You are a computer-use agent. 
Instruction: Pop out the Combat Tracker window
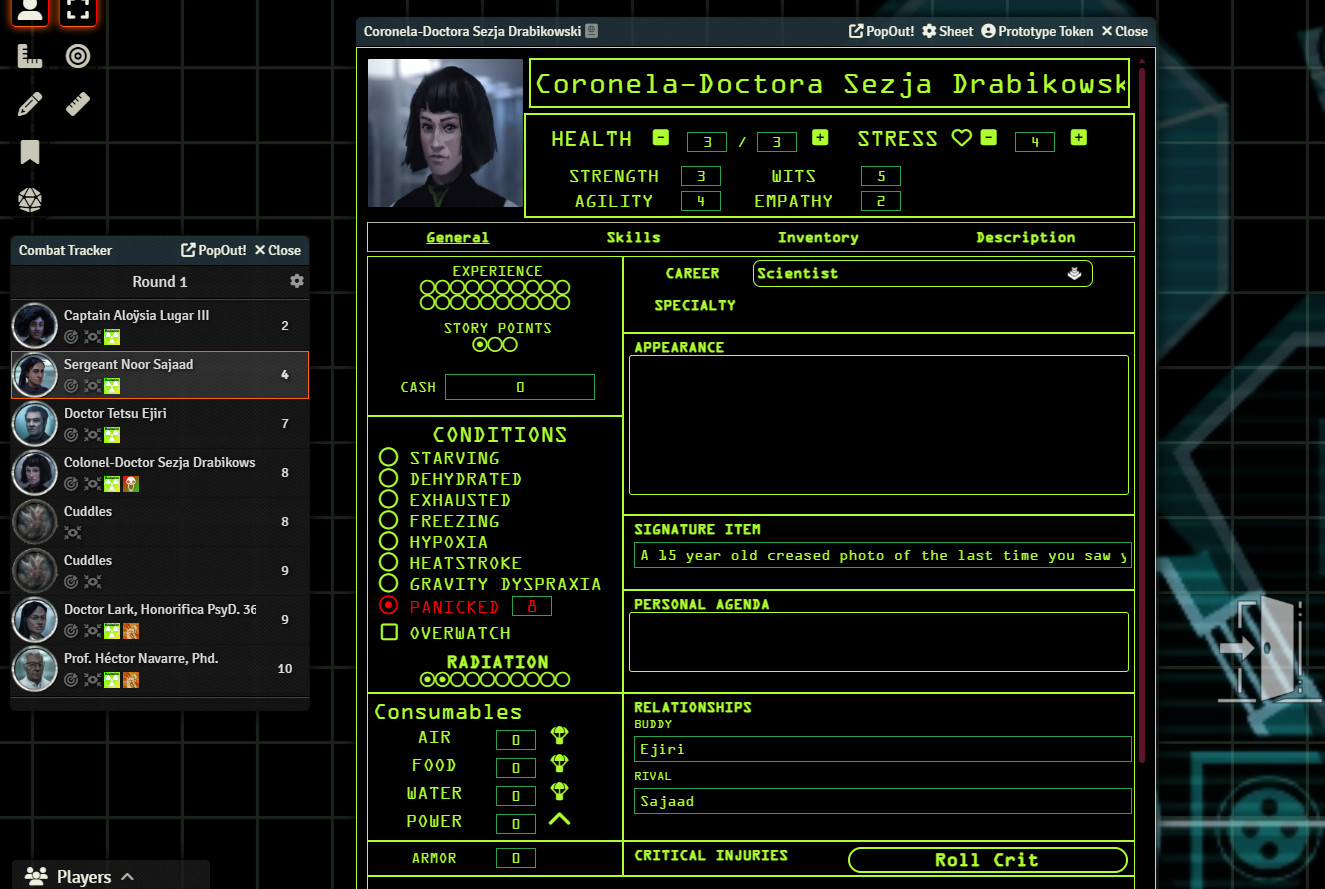(213, 250)
